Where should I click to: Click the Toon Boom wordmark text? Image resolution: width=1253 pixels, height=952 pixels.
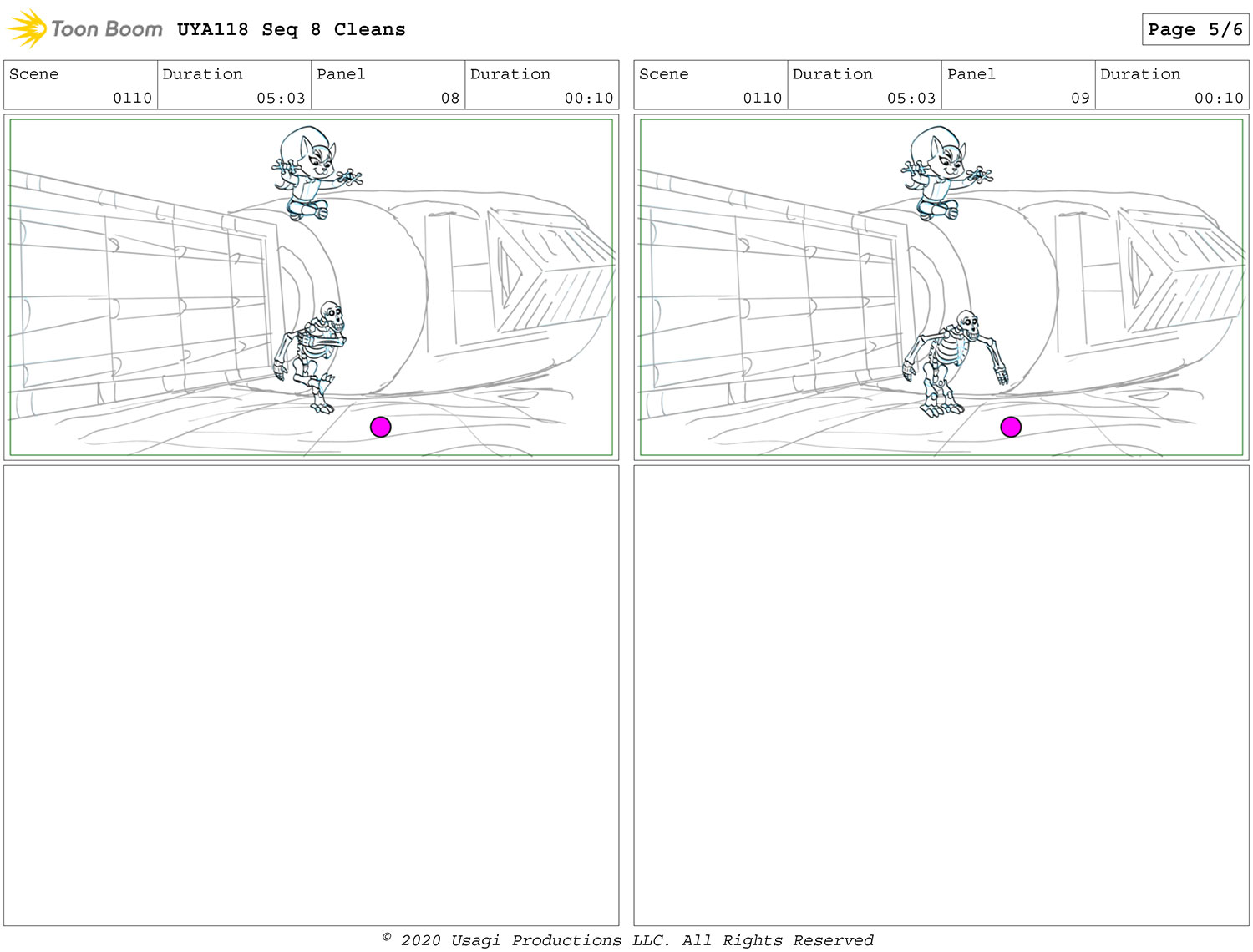click(x=107, y=29)
